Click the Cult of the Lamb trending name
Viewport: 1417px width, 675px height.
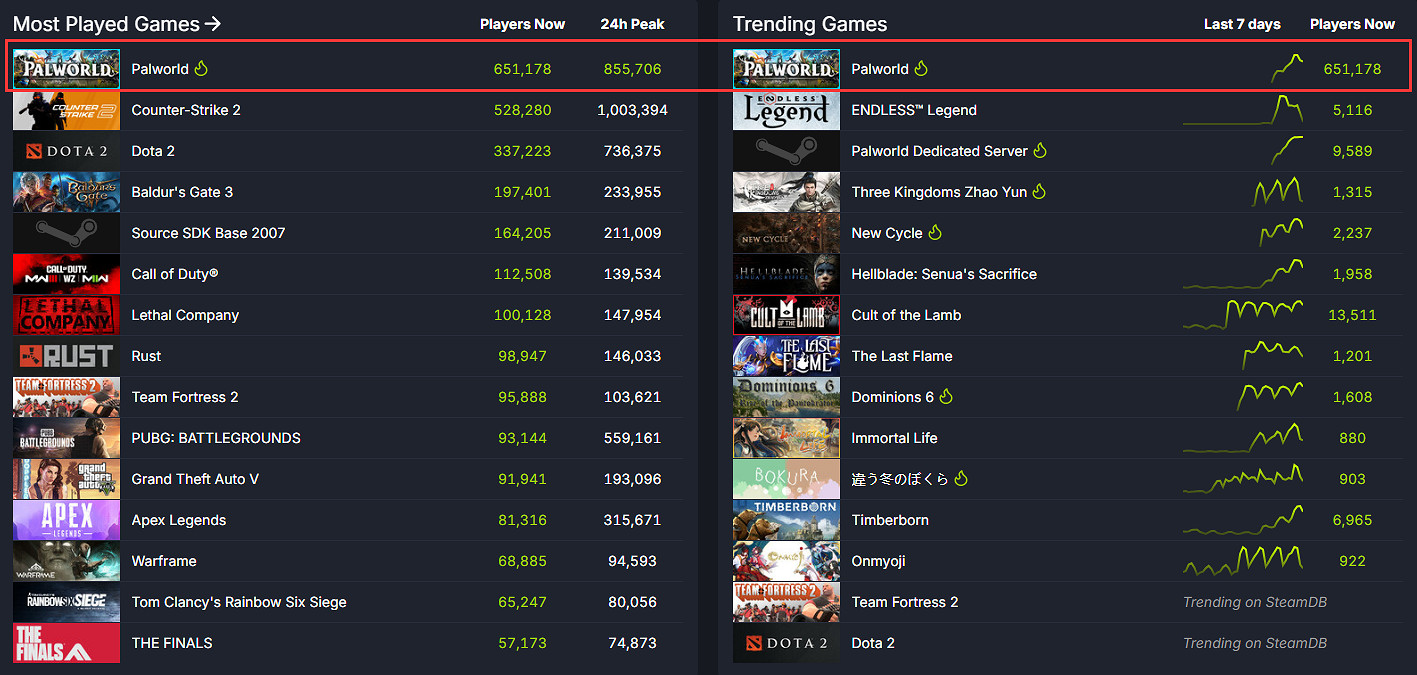[906, 315]
